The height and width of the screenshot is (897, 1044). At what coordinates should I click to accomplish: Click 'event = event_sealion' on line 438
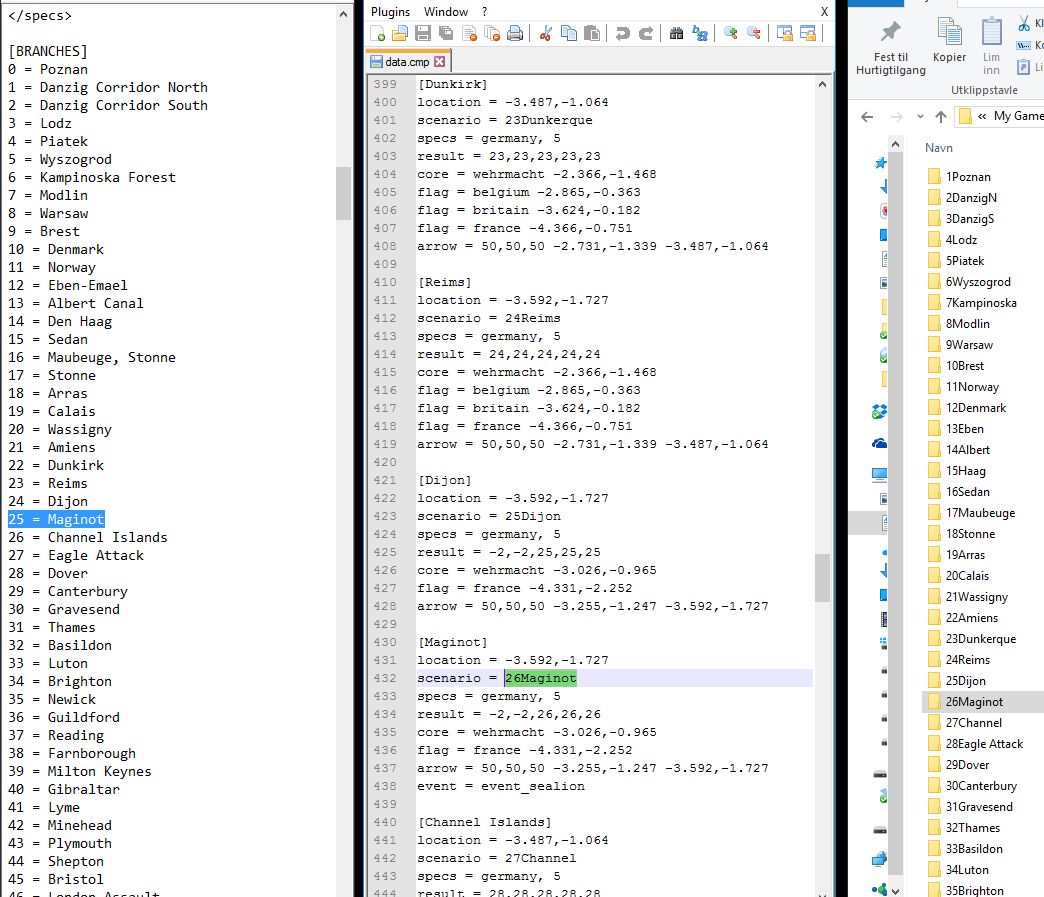[501, 786]
